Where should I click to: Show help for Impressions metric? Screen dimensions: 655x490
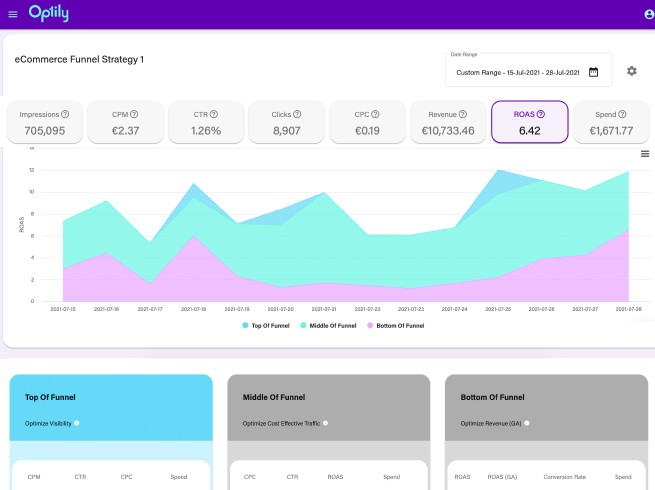pyautogui.click(x=65, y=114)
